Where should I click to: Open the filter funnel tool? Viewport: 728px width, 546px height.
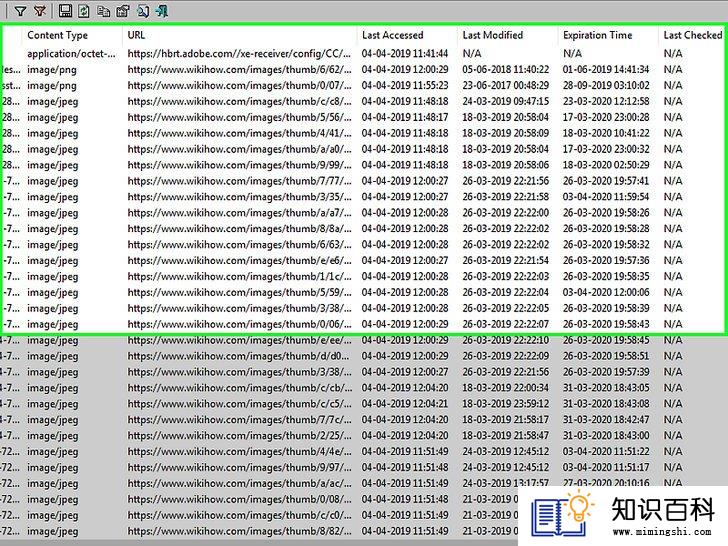[20, 11]
